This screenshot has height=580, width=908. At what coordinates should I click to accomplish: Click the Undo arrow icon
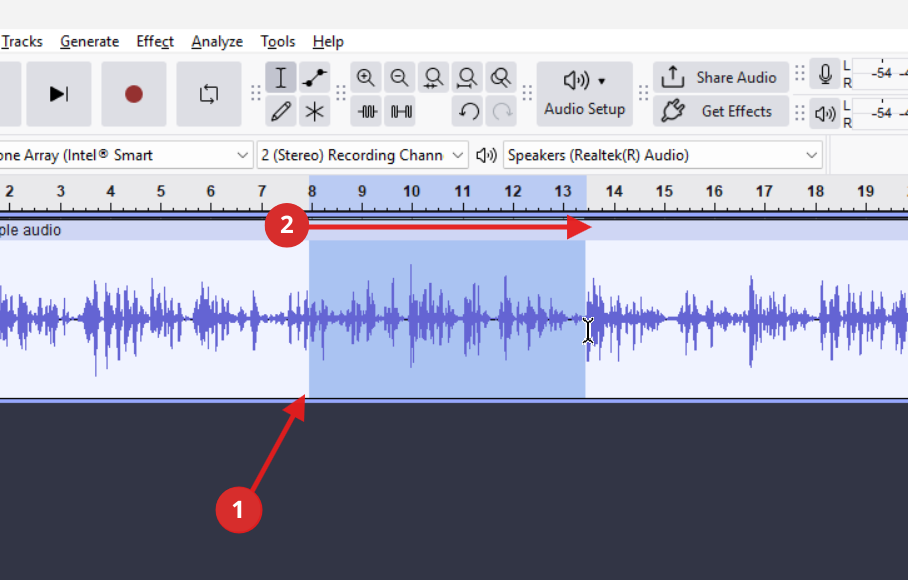pos(468,111)
